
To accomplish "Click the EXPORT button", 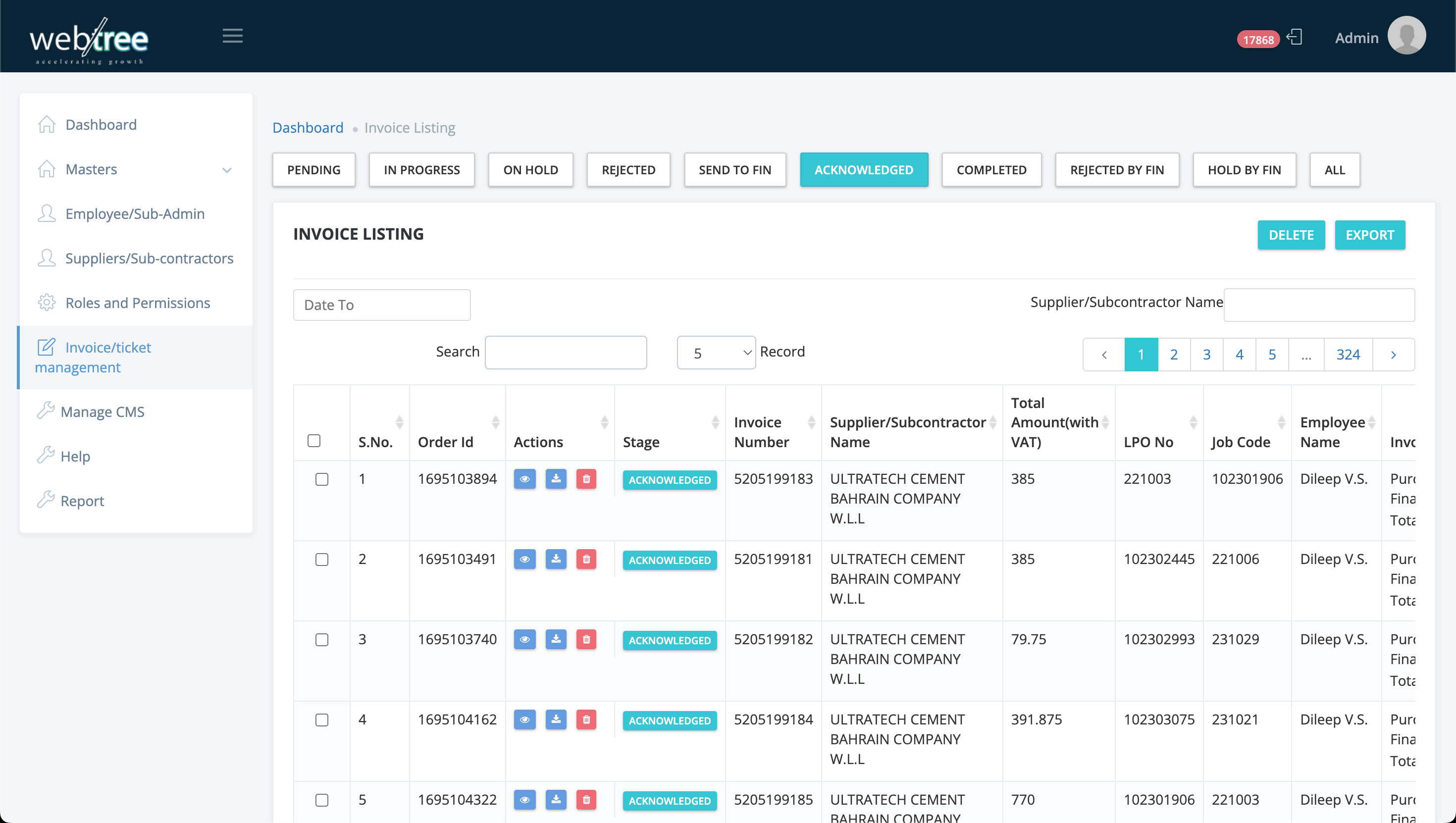I will 1369,235.
